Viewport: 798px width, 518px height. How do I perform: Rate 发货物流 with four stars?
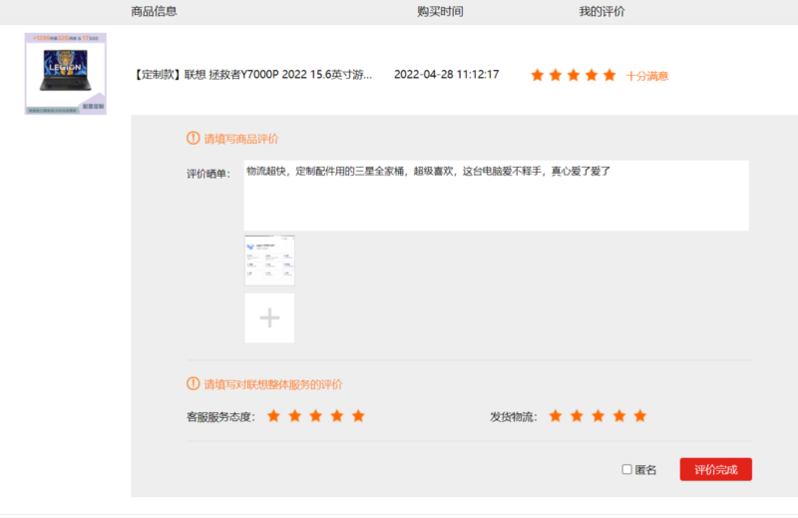click(619, 416)
